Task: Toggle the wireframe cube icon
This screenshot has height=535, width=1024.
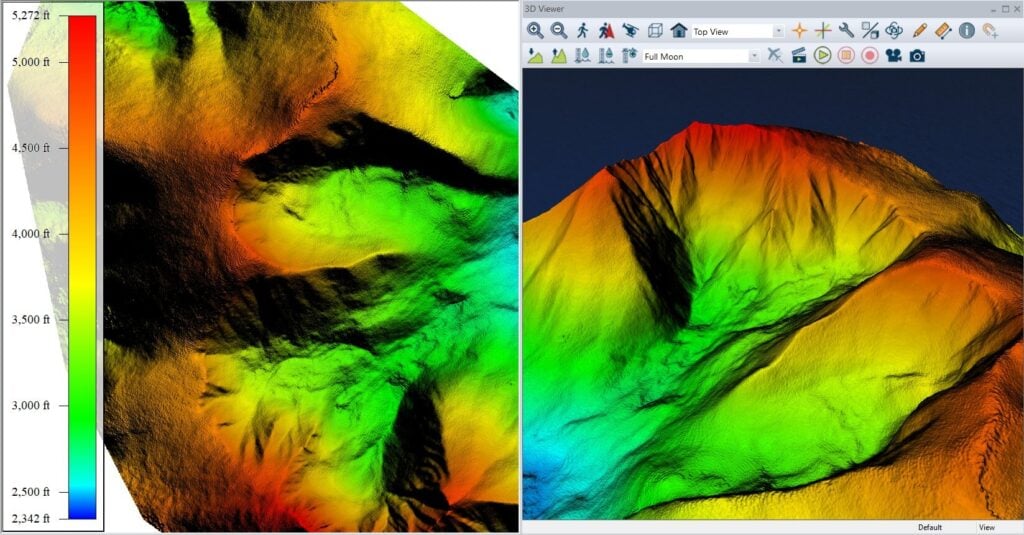Action: [x=655, y=31]
